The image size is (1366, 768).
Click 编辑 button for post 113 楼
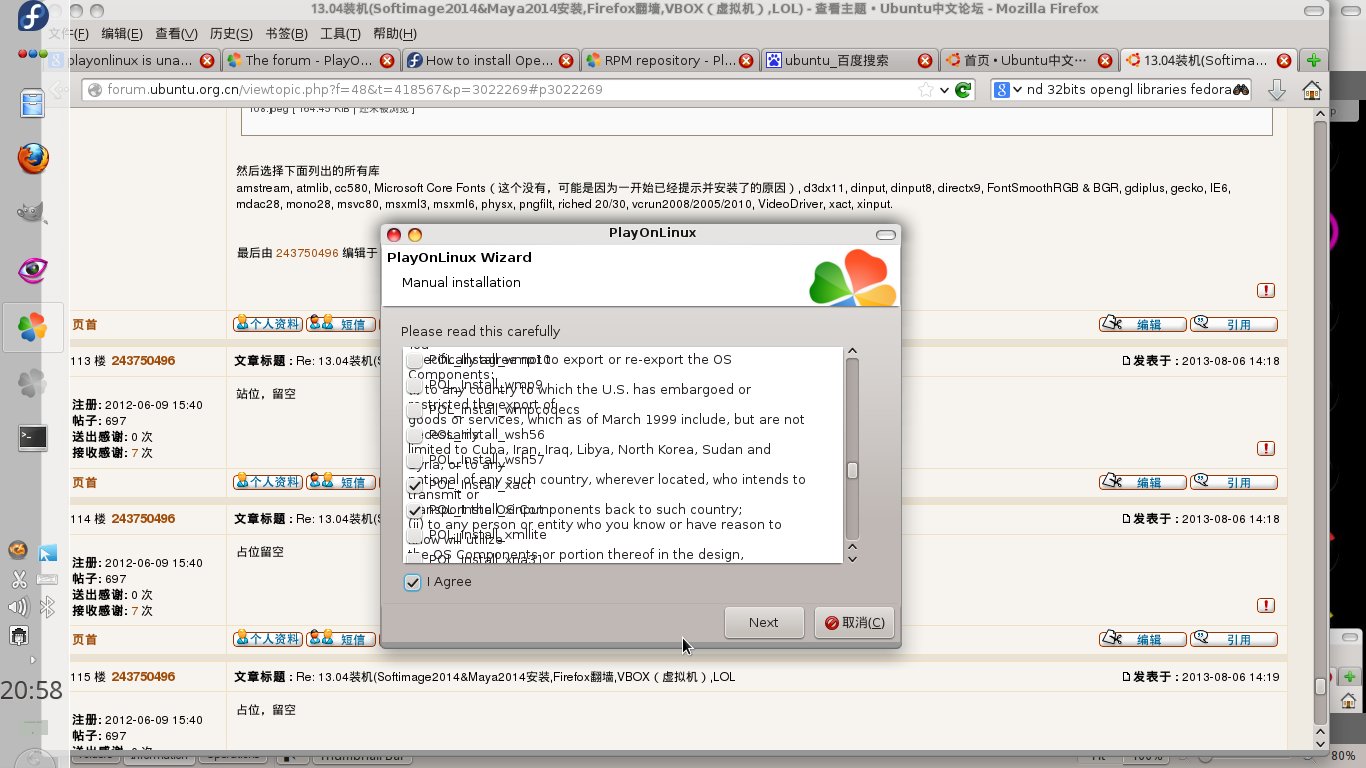(1142, 482)
